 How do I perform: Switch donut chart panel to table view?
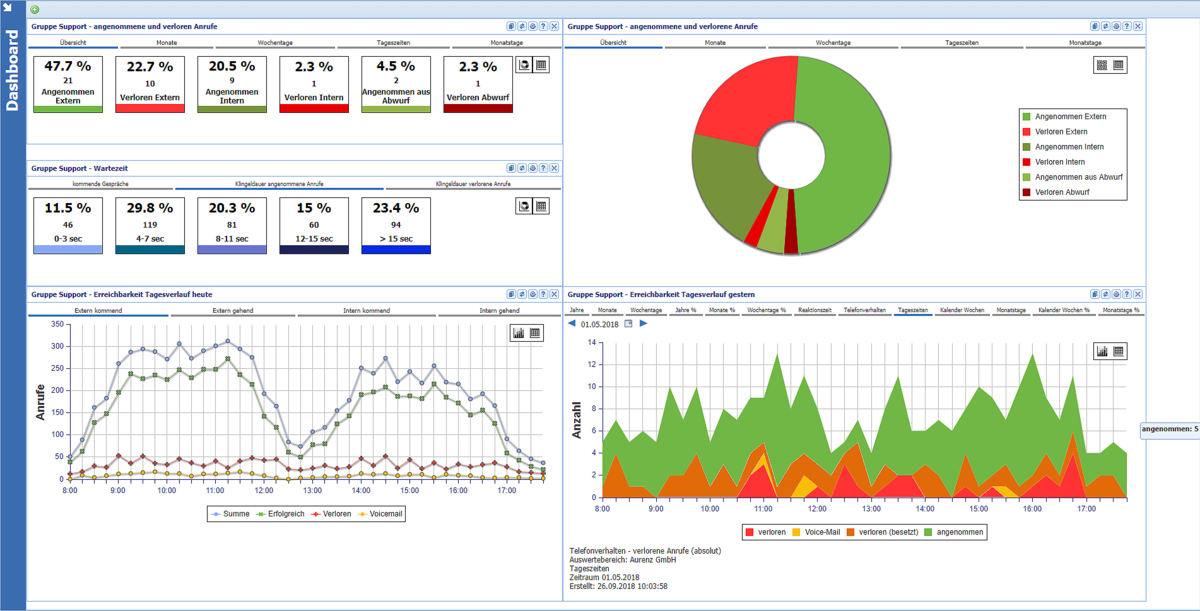coord(1119,65)
